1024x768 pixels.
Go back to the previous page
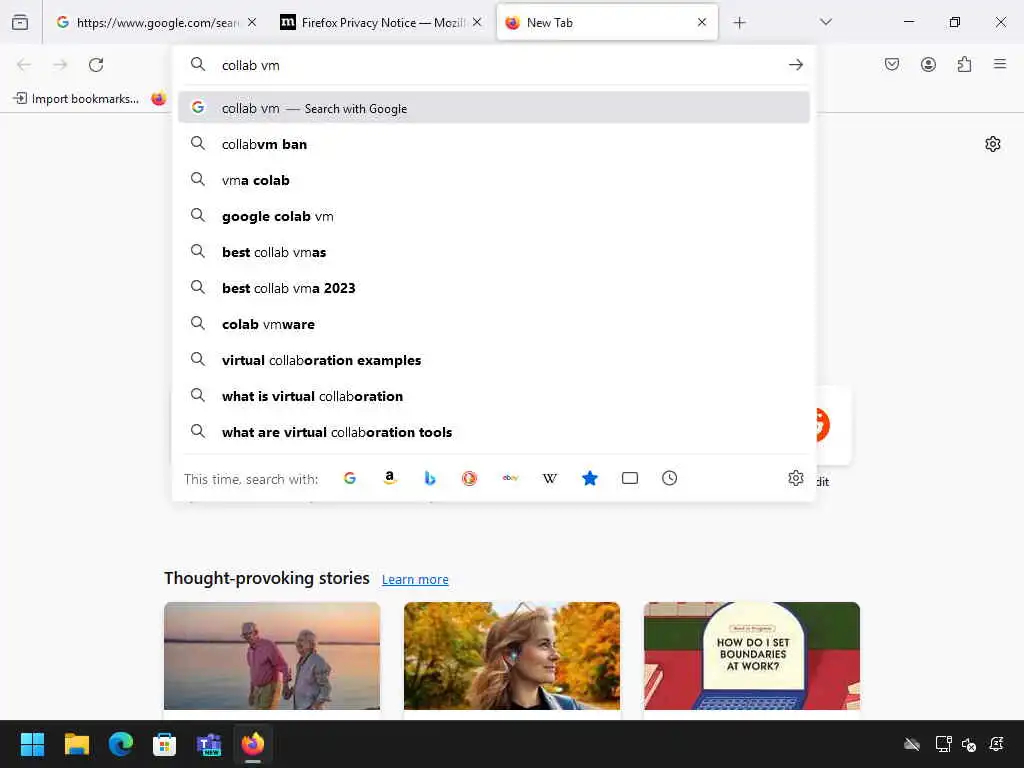tap(24, 65)
